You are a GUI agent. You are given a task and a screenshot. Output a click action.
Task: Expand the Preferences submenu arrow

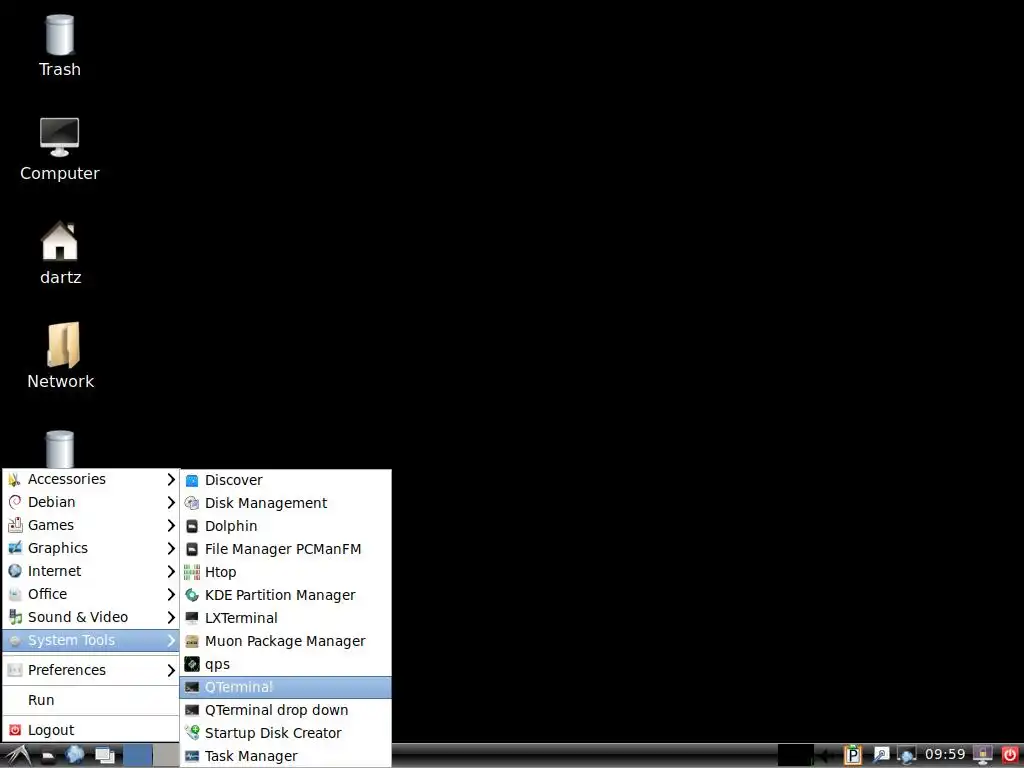pyautogui.click(x=171, y=670)
